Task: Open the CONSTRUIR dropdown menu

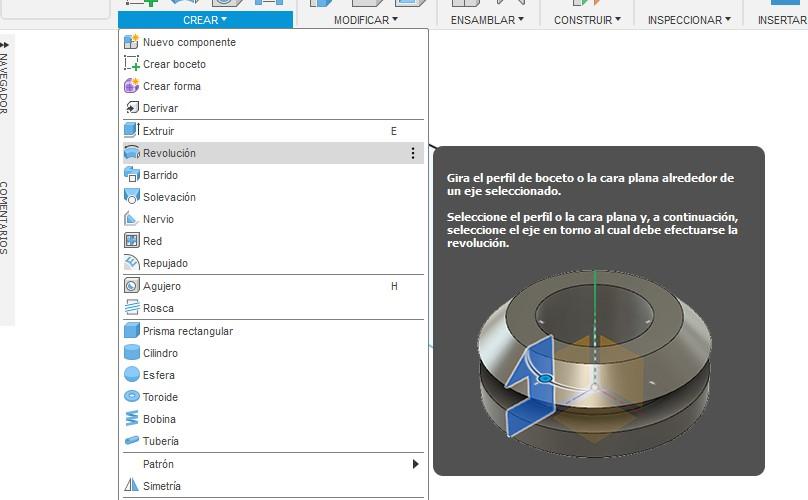Action: pyautogui.click(x=587, y=20)
